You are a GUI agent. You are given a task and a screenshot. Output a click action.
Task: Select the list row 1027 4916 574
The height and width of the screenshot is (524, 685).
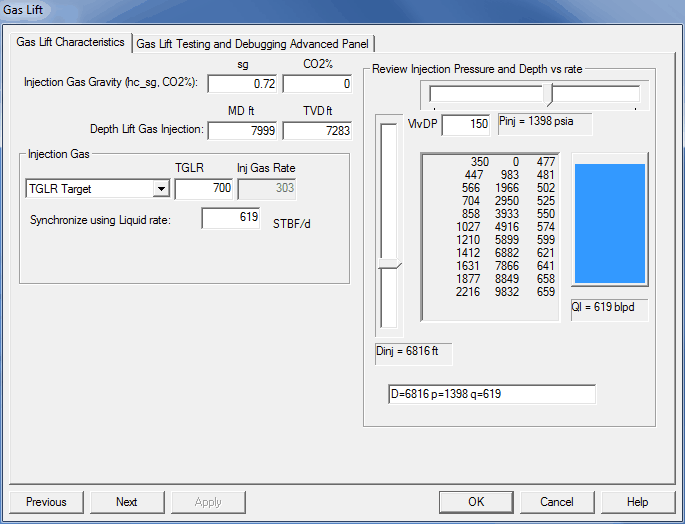(x=489, y=226)
